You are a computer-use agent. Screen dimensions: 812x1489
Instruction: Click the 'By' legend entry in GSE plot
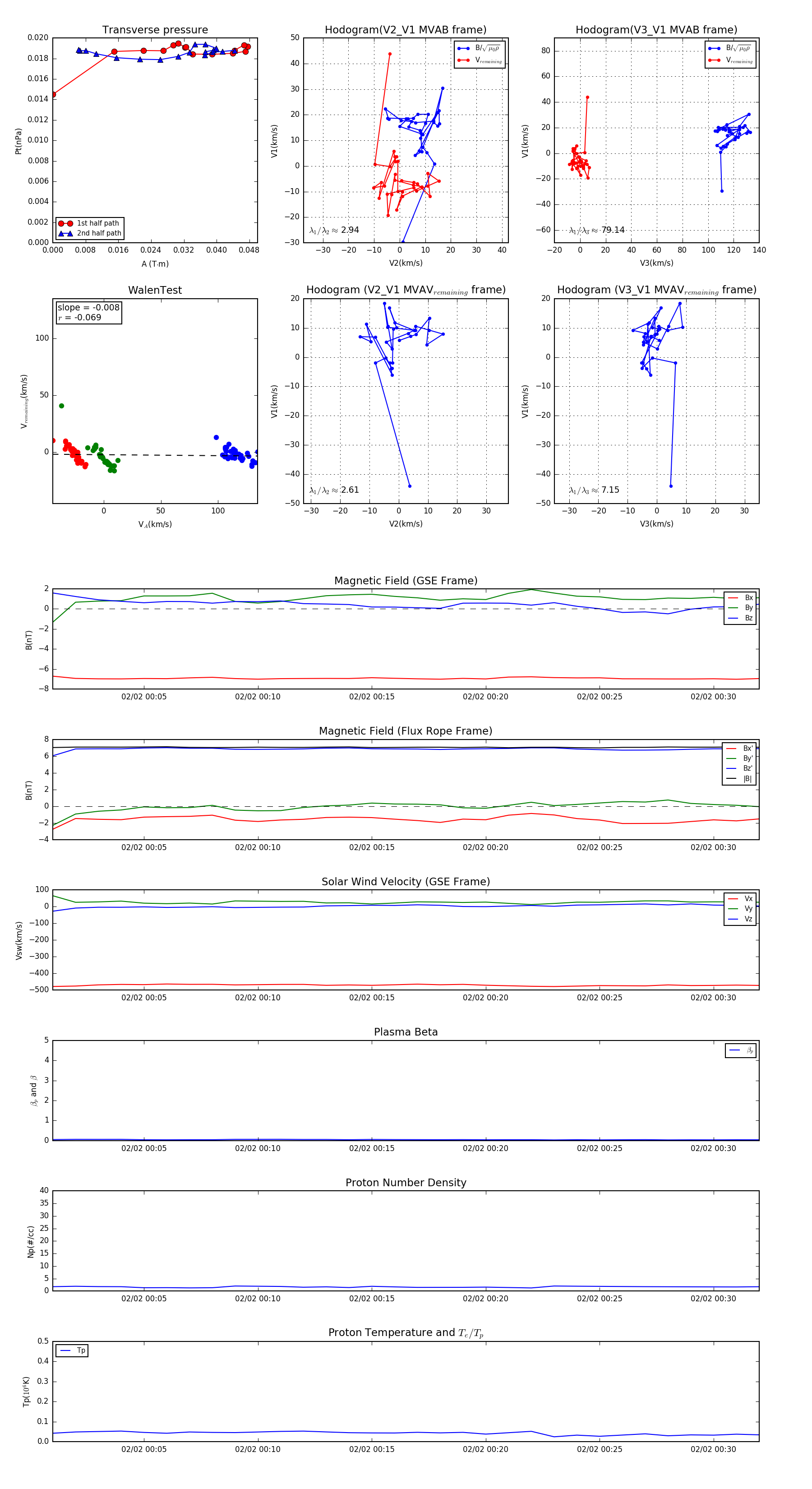coord(740,607)
